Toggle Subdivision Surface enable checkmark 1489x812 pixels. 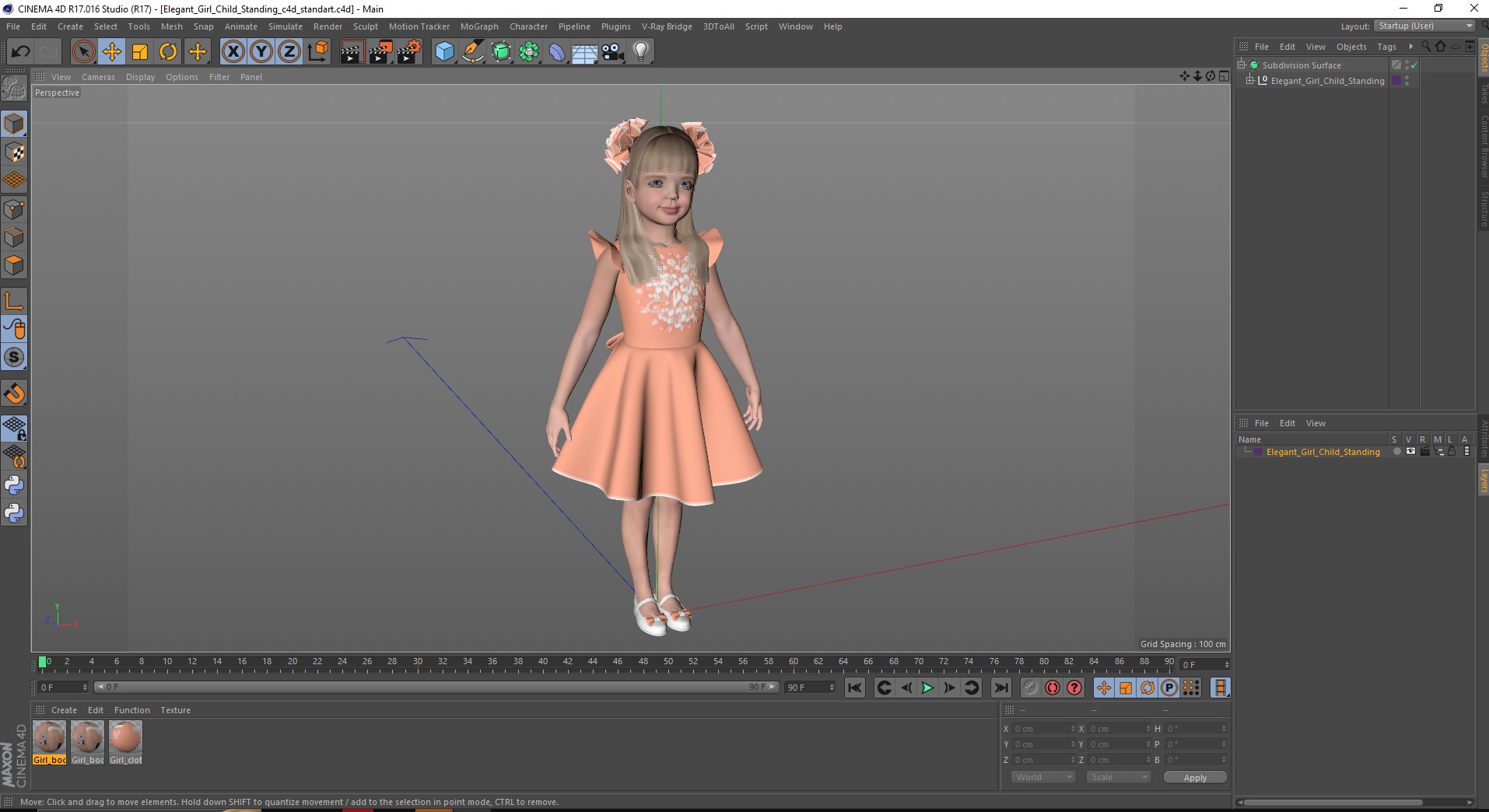1414,65
